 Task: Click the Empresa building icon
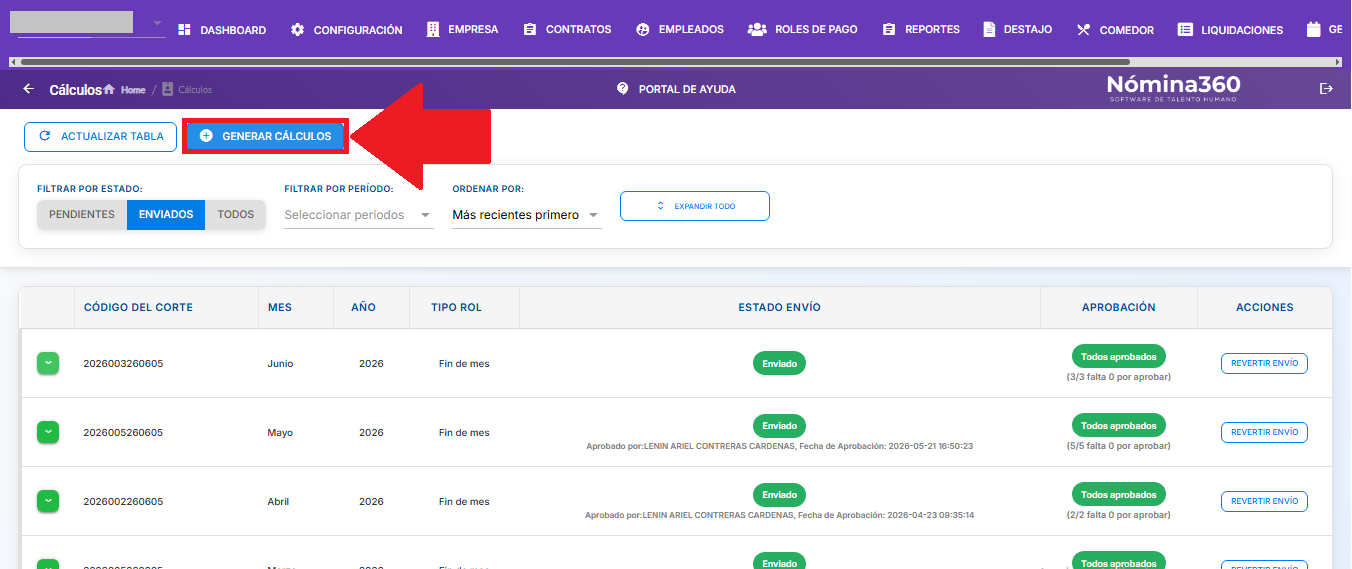click(432, 30)
